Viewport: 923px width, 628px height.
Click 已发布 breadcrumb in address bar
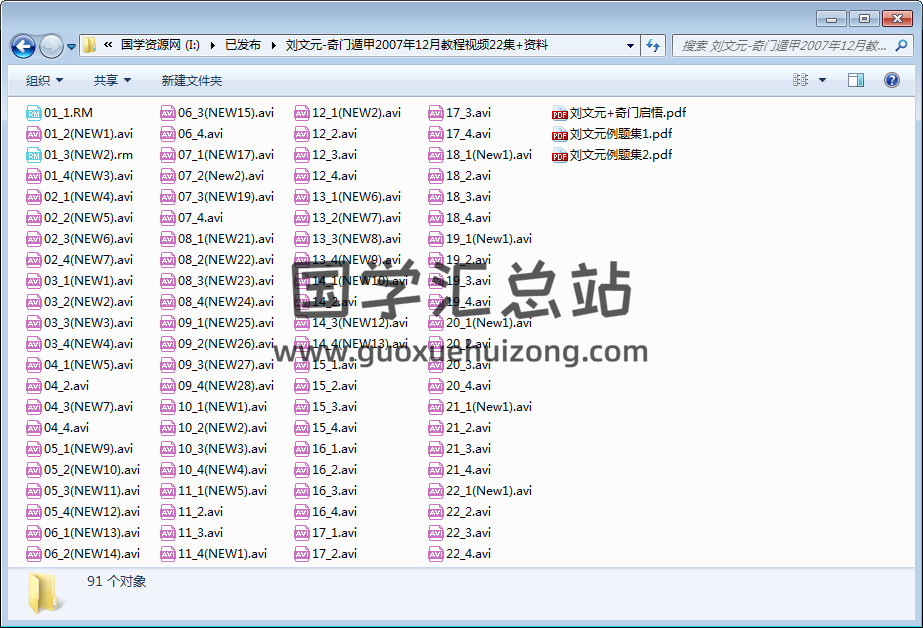point(243,45)
